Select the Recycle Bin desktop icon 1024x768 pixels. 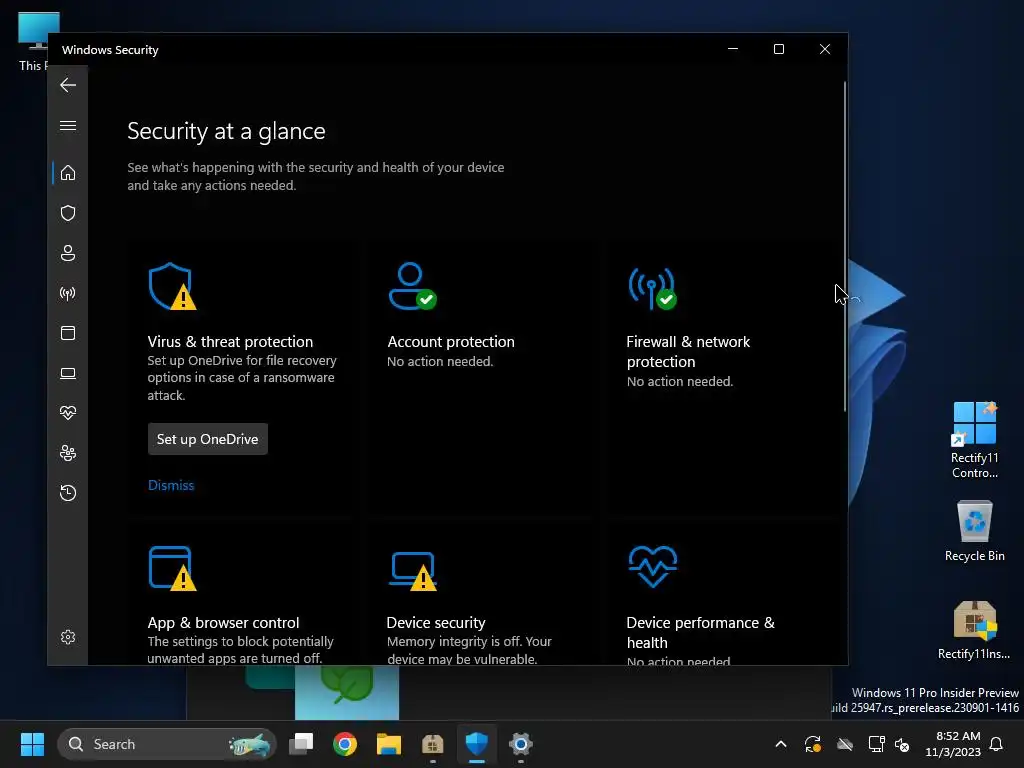pyautogui.click(x=974, y=531)
